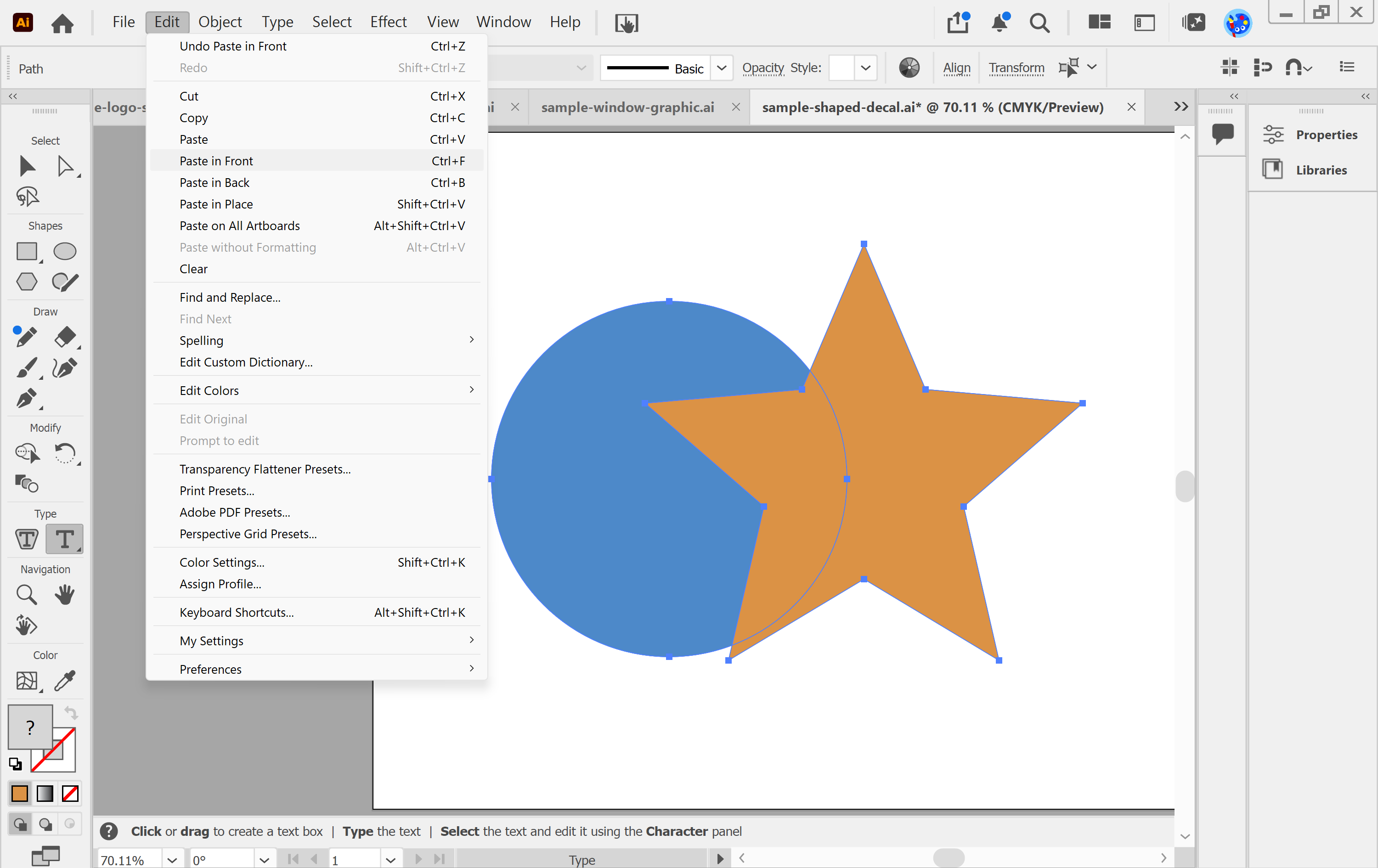
Task: Open the Comments panel icon
Action: click(1222, 134)
